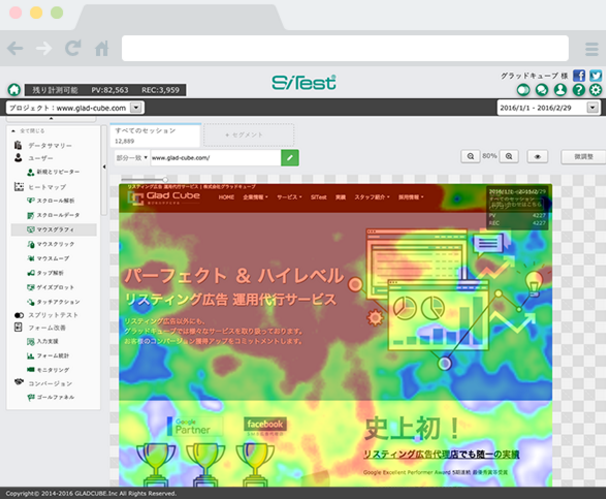Click the green pencil edit URL button
606x499 pixels.
(290, 158)
